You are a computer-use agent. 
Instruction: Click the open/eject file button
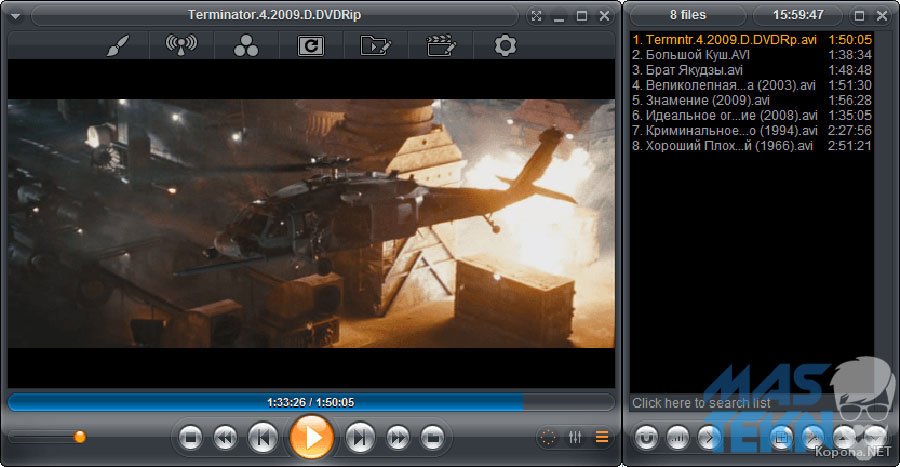433,438
